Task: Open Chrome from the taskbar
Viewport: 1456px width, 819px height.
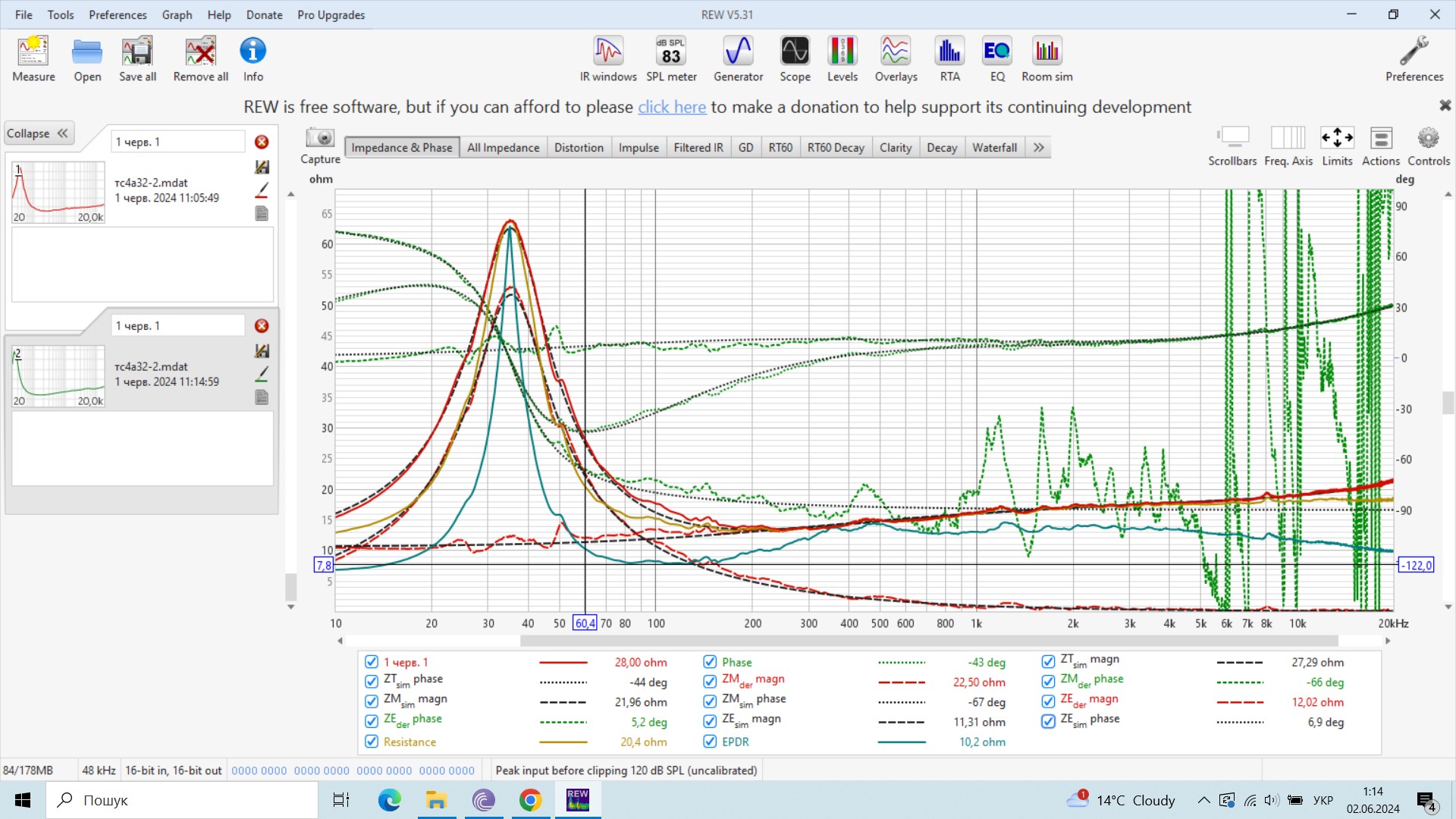Action: pos(530,800)
